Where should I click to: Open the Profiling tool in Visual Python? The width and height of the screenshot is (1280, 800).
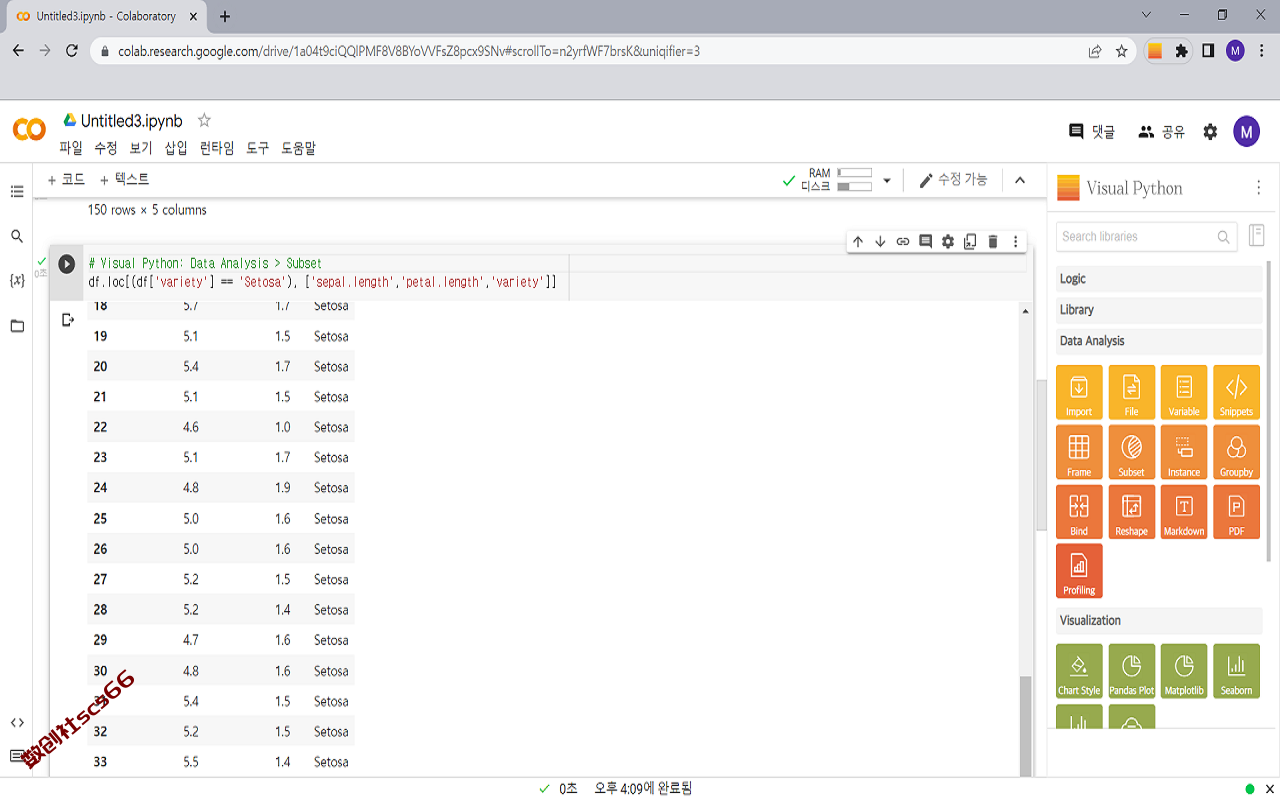1079,571
